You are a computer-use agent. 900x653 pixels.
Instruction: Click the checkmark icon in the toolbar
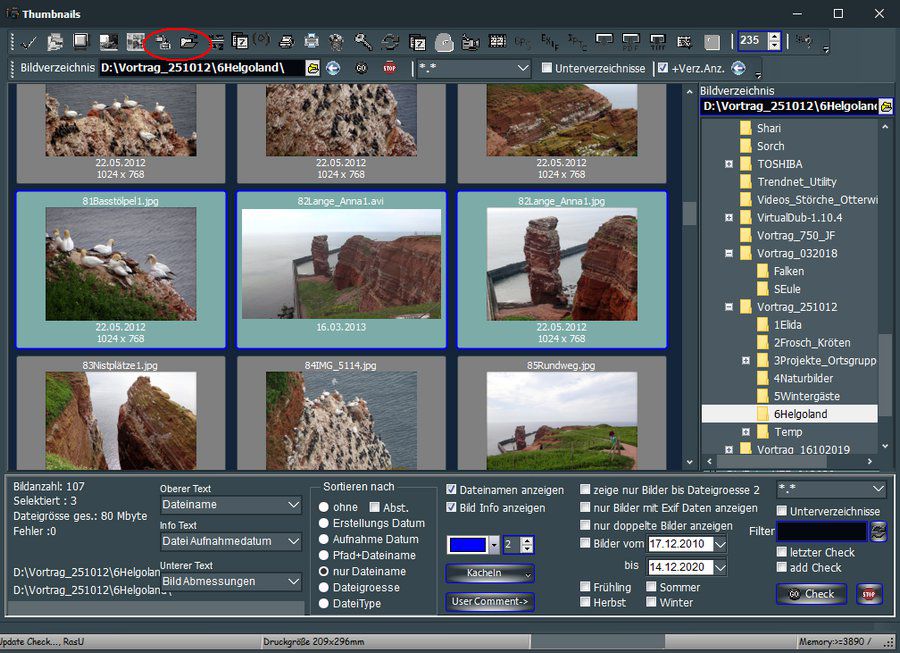click(29, 42)
